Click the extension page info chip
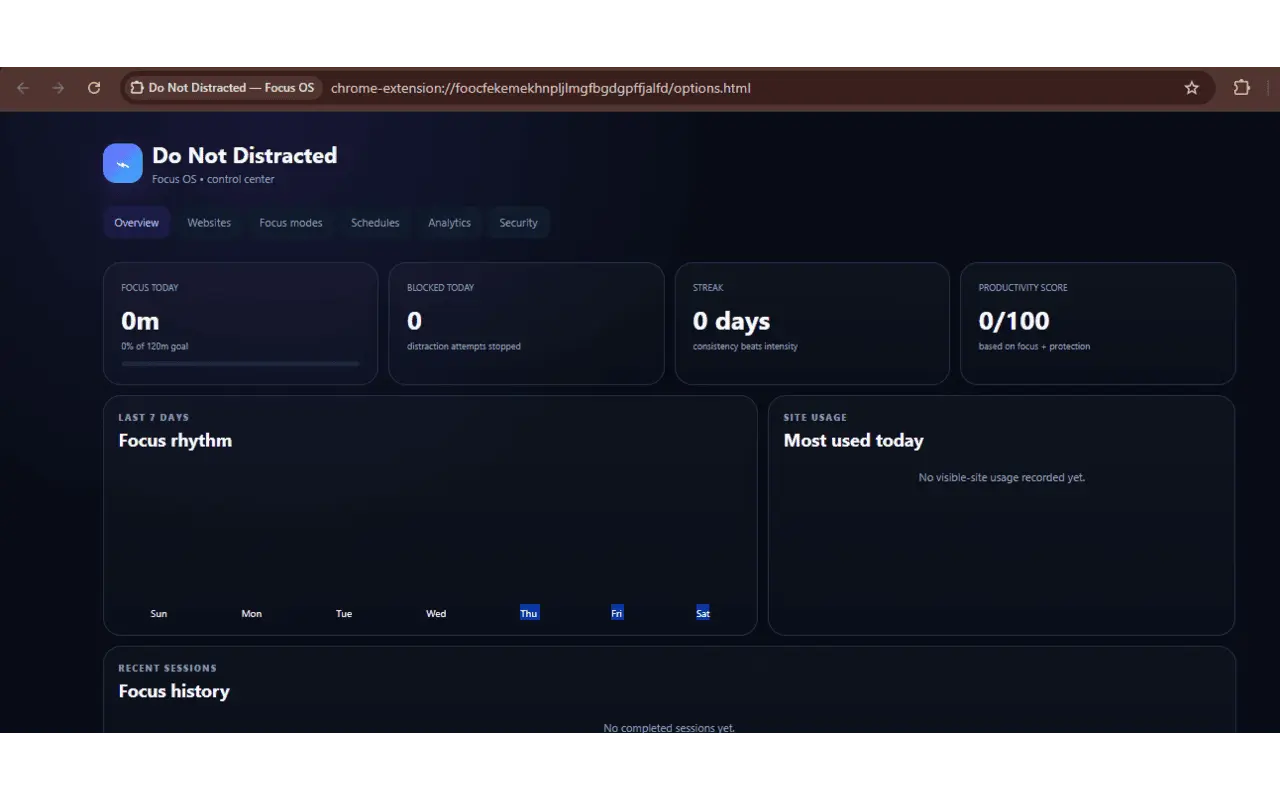Screen dimensions: 1280x800 tap(222, 88)
